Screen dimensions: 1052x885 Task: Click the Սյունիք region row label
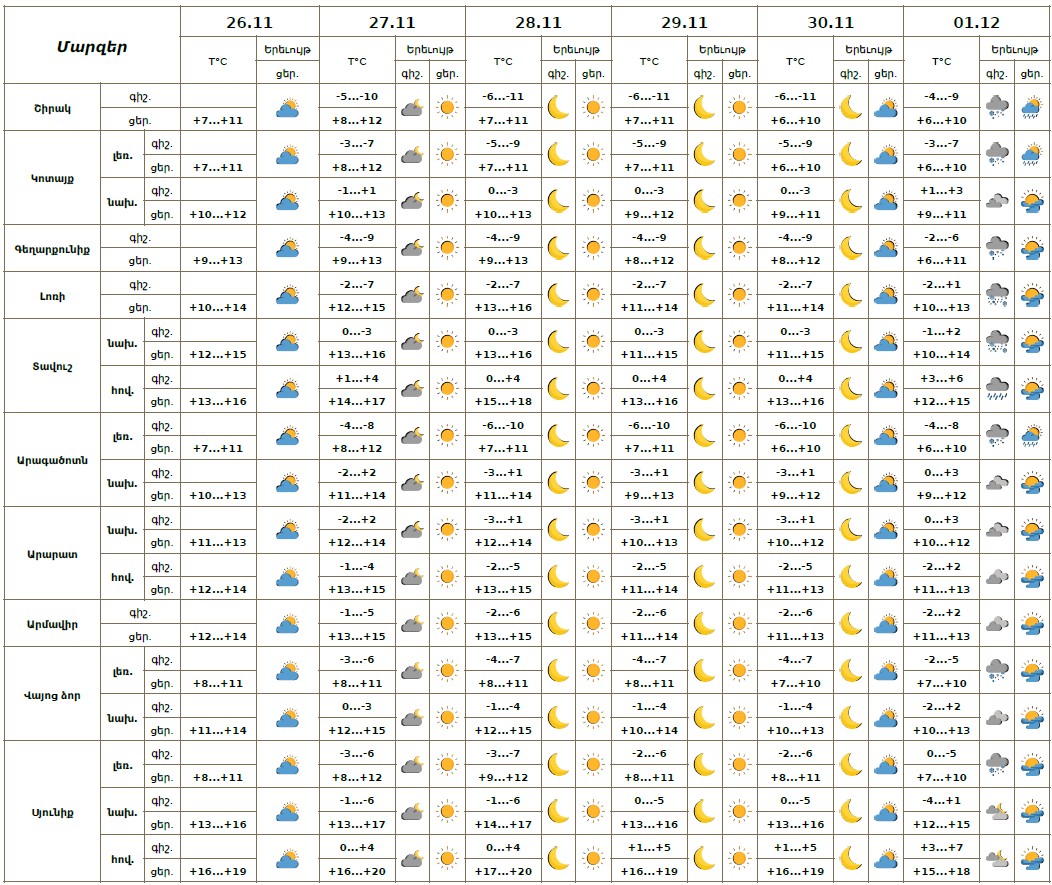50,811
